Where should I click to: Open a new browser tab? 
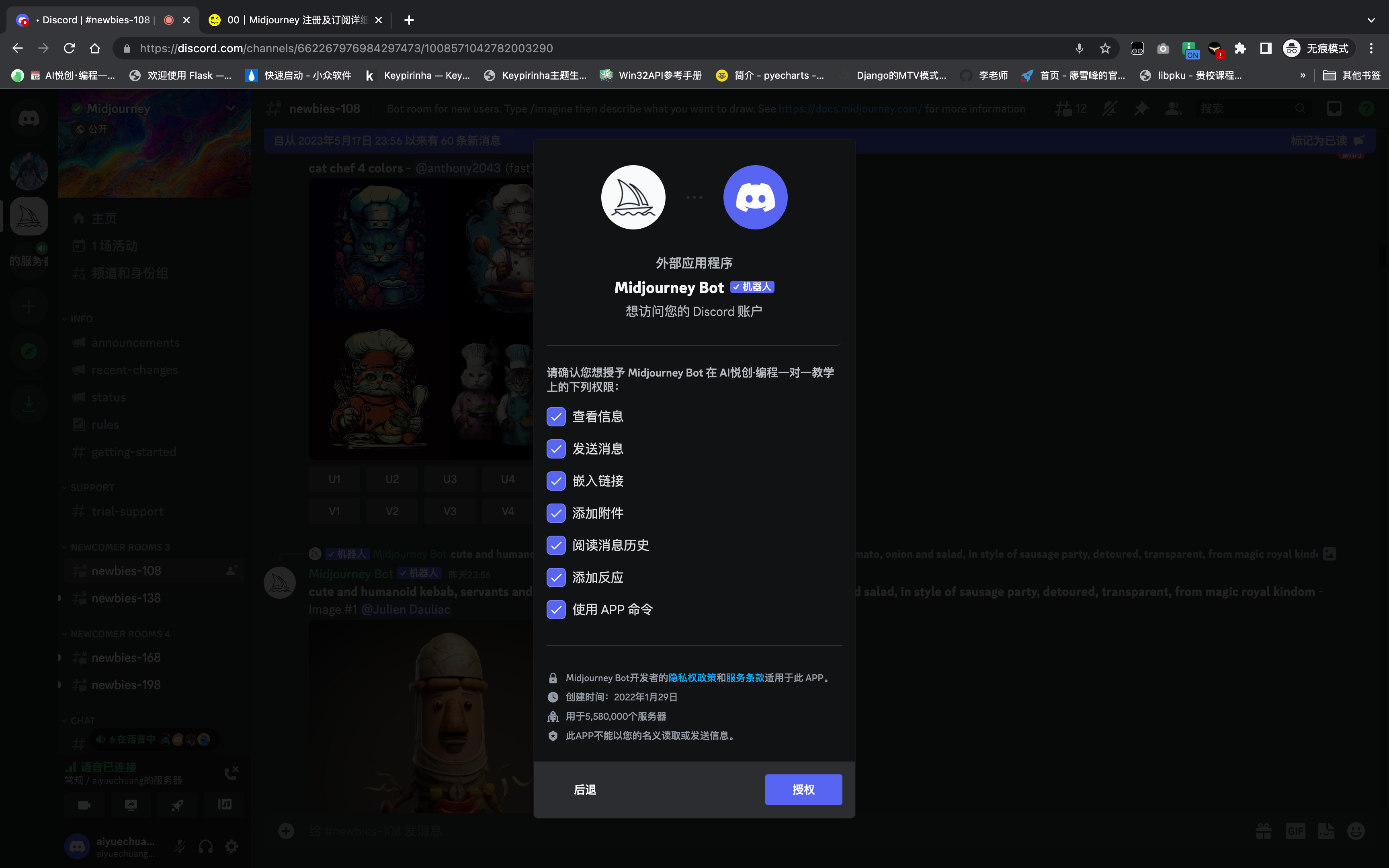409,20
